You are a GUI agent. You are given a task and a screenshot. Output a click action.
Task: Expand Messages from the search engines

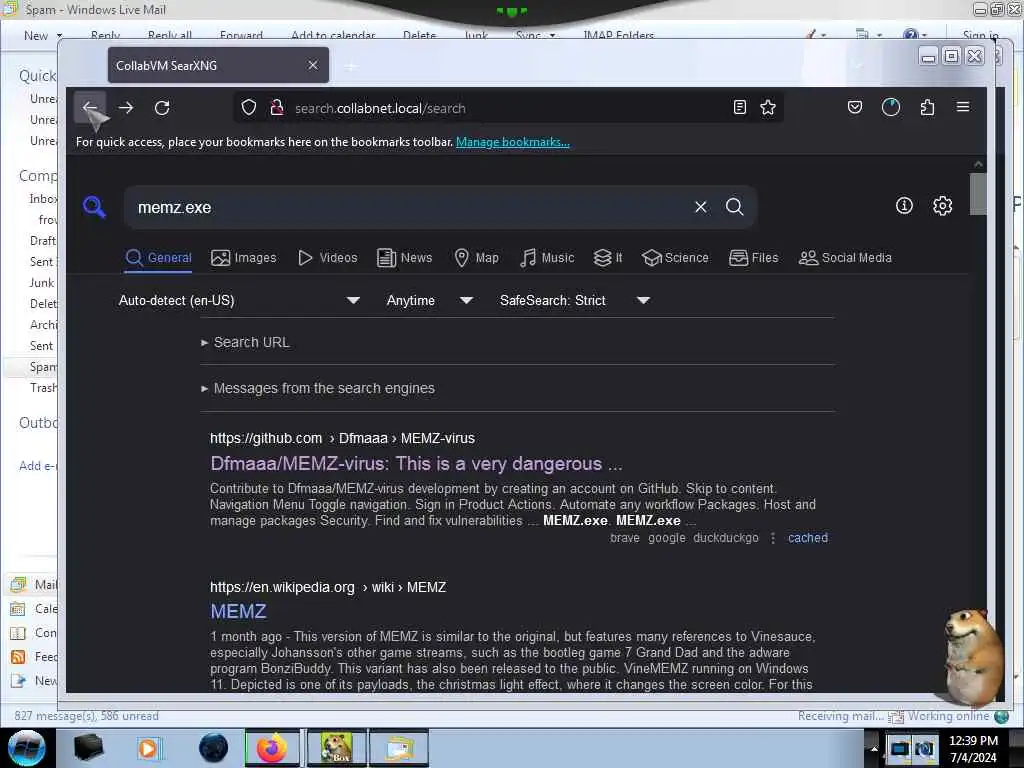coord(318,388)
